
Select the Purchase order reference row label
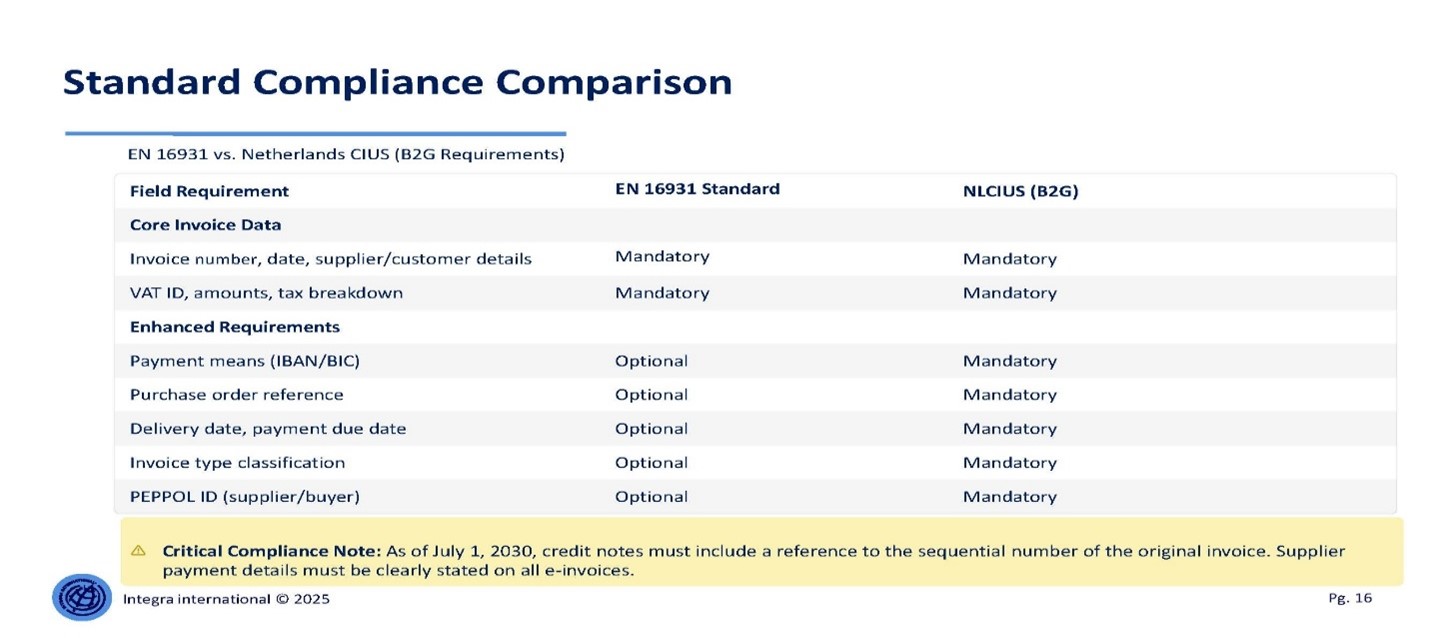point(236,395)
